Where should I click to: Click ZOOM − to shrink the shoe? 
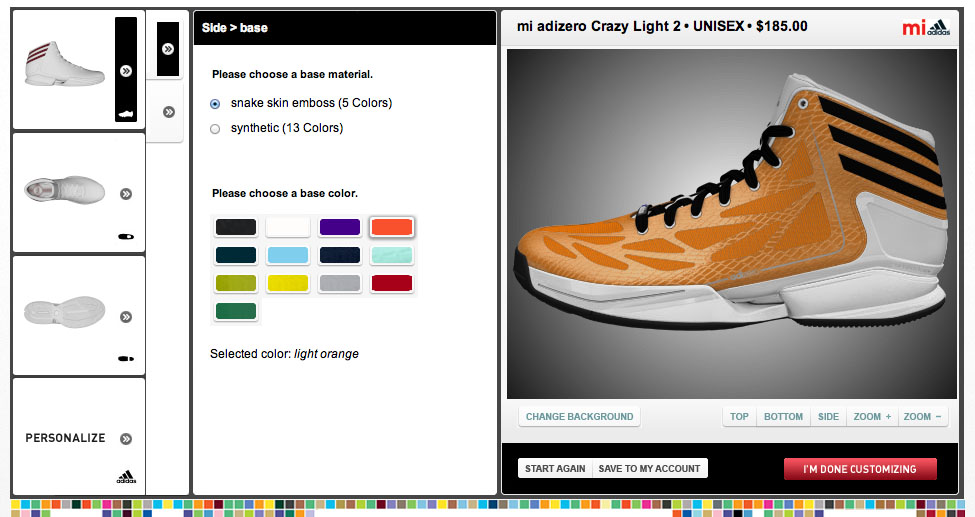click(x=923, y=417)
